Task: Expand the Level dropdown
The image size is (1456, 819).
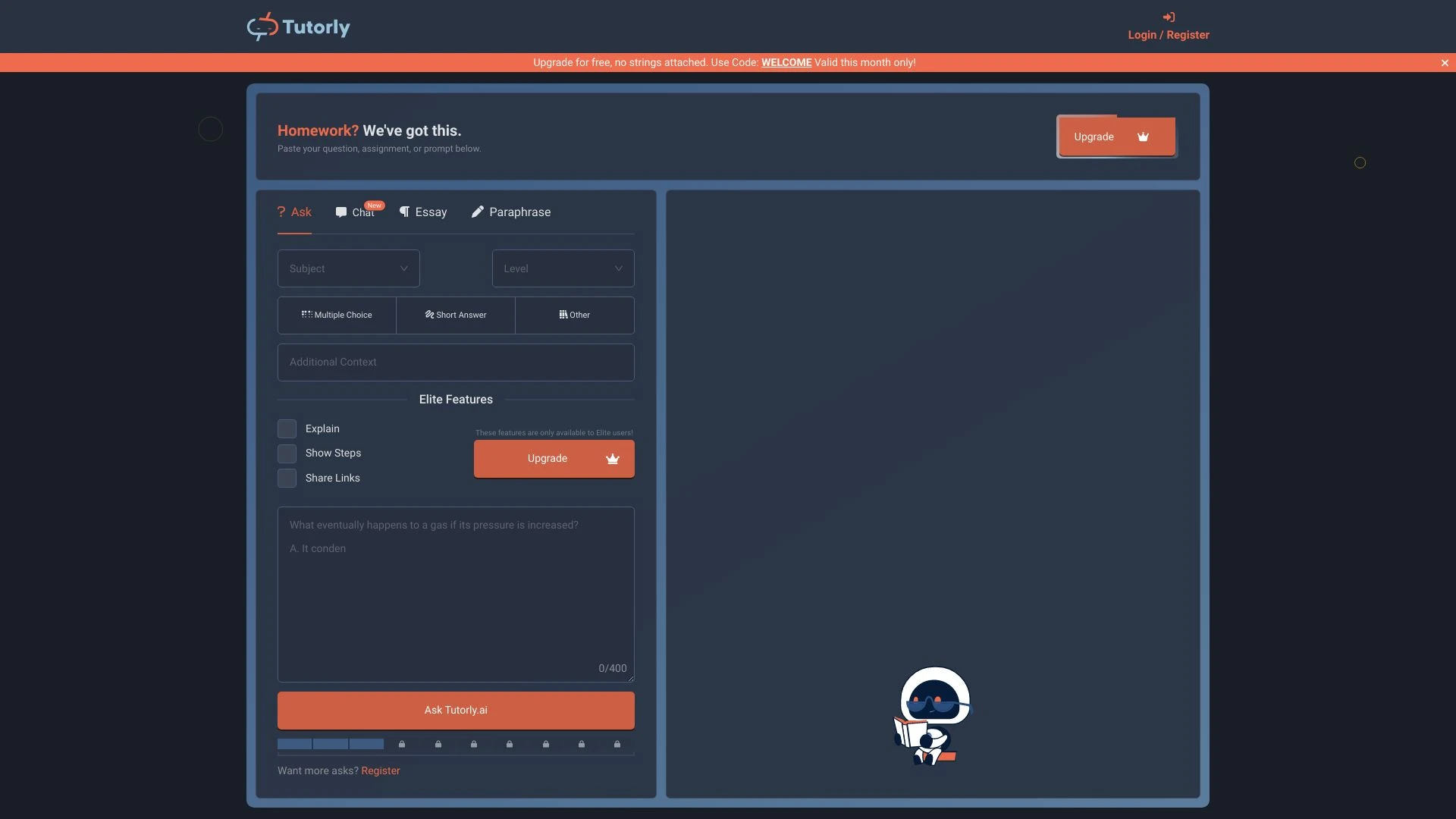Action: [x=562, y=268]
